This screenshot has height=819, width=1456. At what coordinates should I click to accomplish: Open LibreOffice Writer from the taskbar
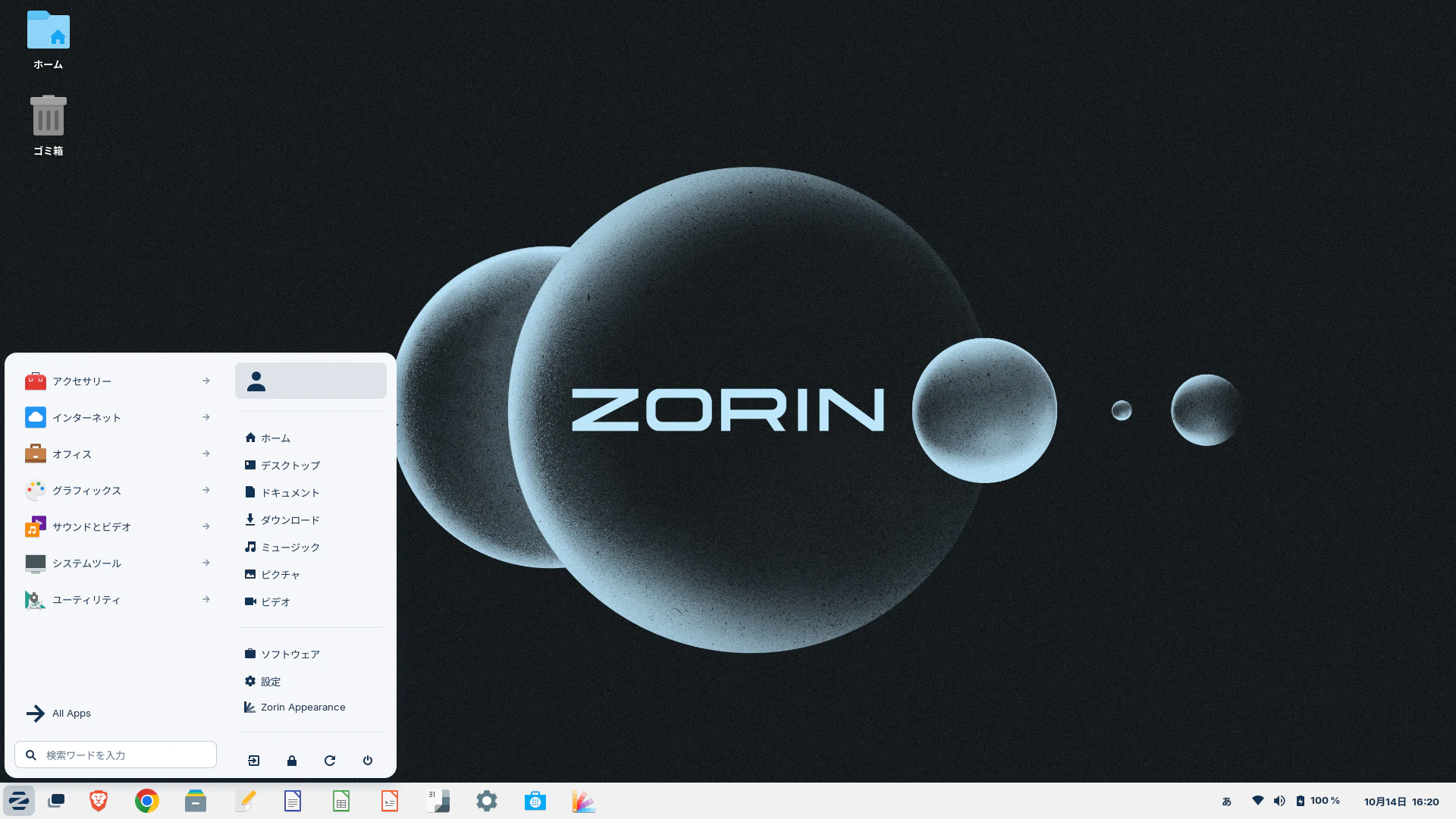[x=292, y=800]
